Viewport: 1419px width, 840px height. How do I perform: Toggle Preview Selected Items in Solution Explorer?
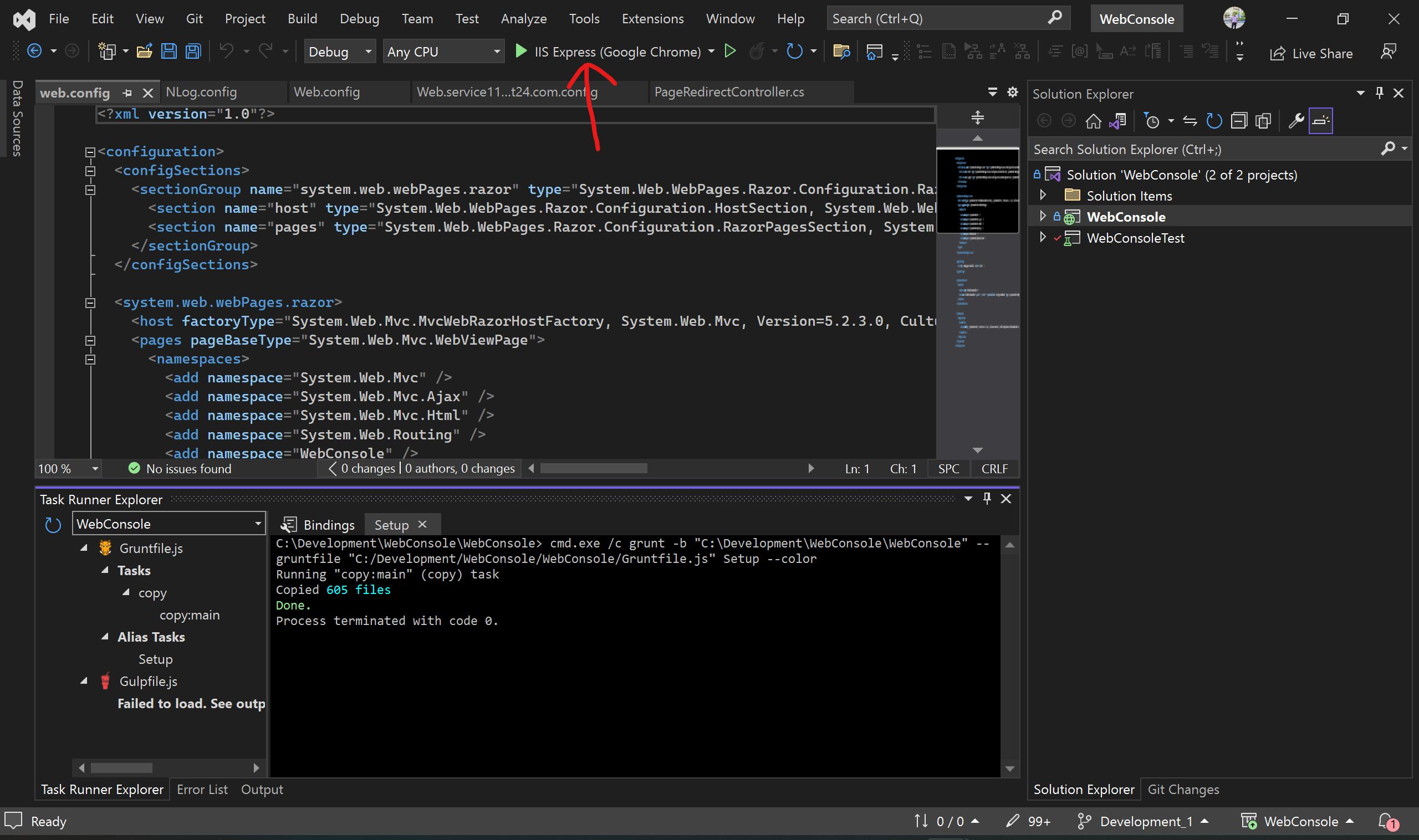click(x=1320, y=120)
